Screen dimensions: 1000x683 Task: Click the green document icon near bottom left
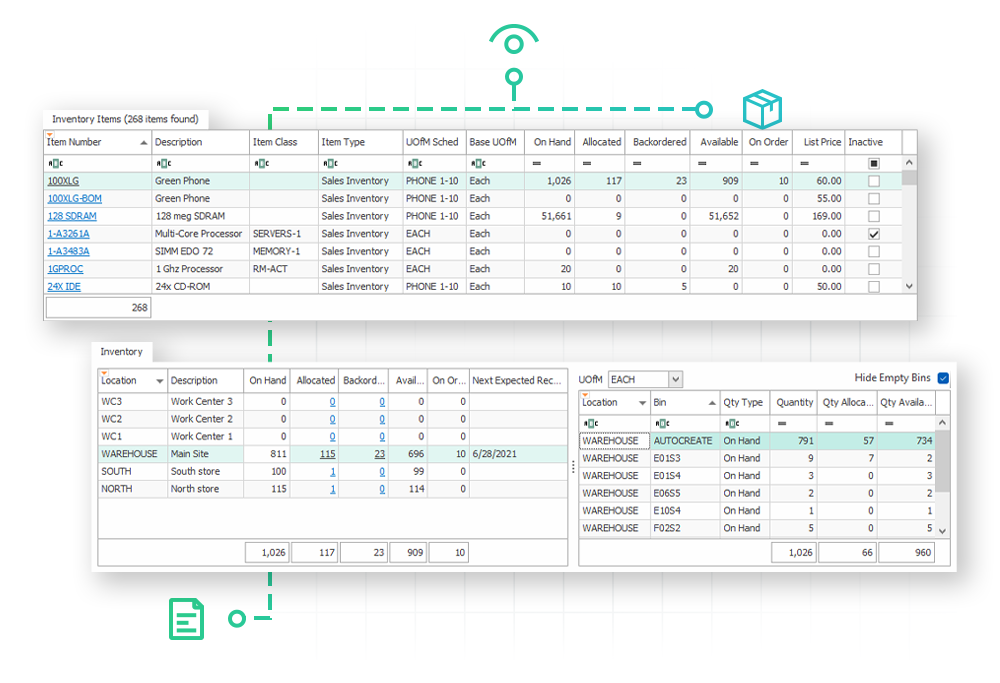pos(187,620)
